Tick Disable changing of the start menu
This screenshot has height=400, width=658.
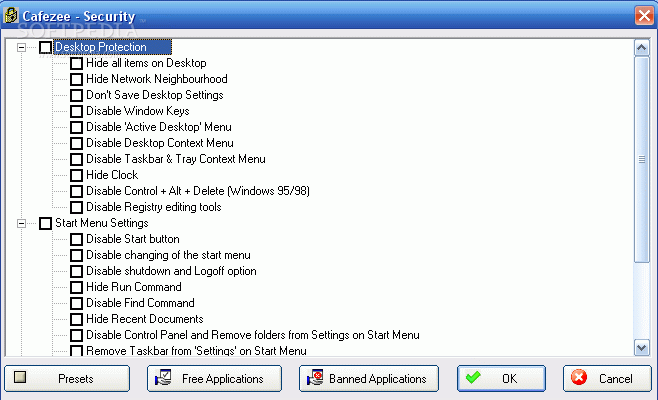76,255
